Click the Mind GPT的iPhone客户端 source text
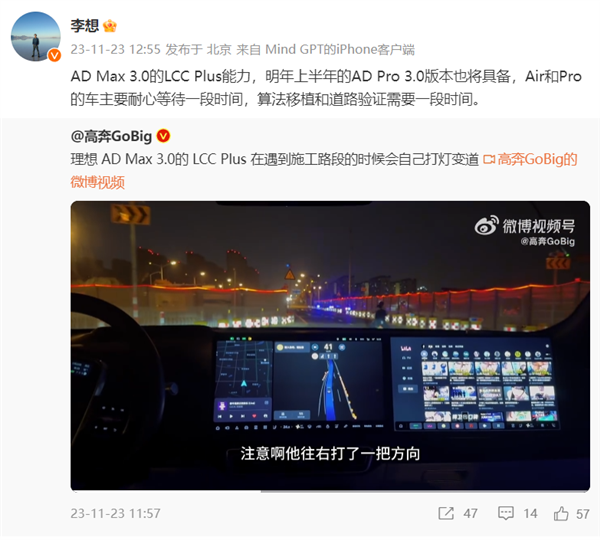Image resolution: width=600 pixels, height=540 pixels. click(x=340, y=49)
